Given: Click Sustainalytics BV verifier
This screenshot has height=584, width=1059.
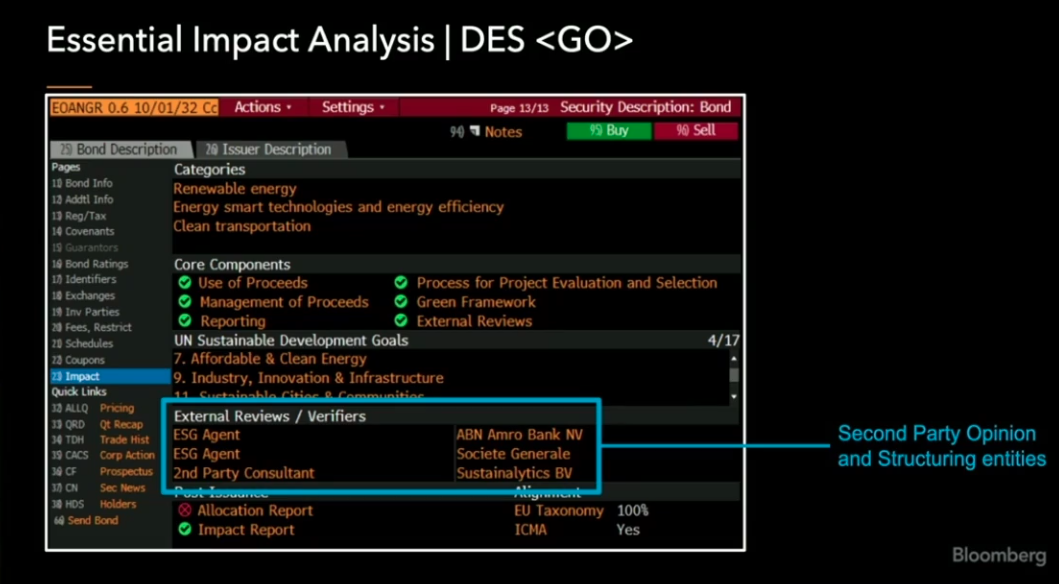Looking at the screenshot, I should (514, 473).
